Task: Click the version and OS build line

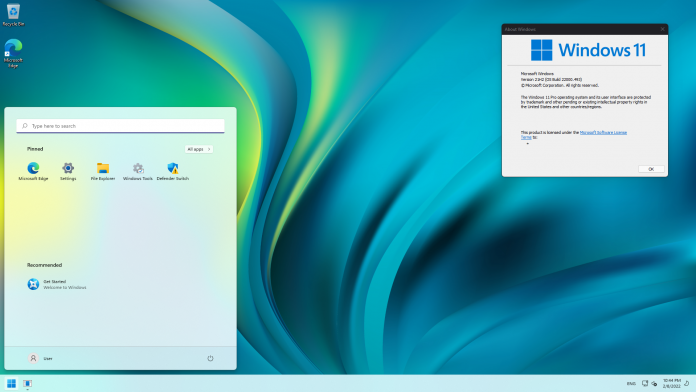Action: tap(551, 79)
